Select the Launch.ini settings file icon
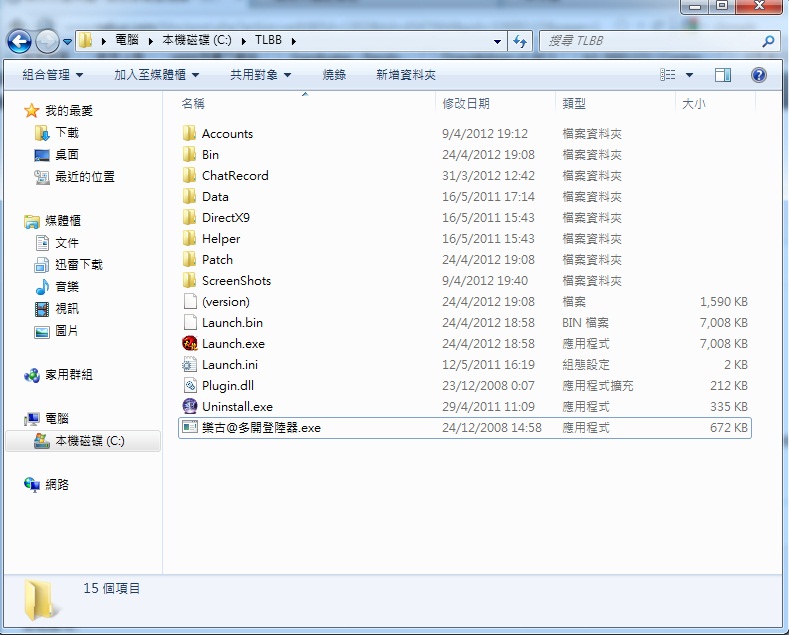 190,364
